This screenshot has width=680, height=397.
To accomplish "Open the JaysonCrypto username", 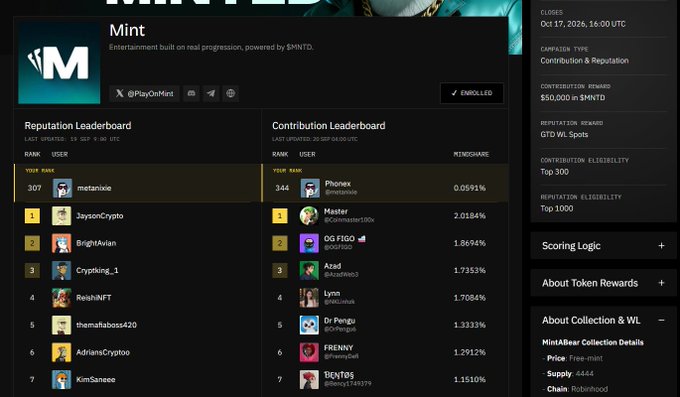I will click(100, 216).
